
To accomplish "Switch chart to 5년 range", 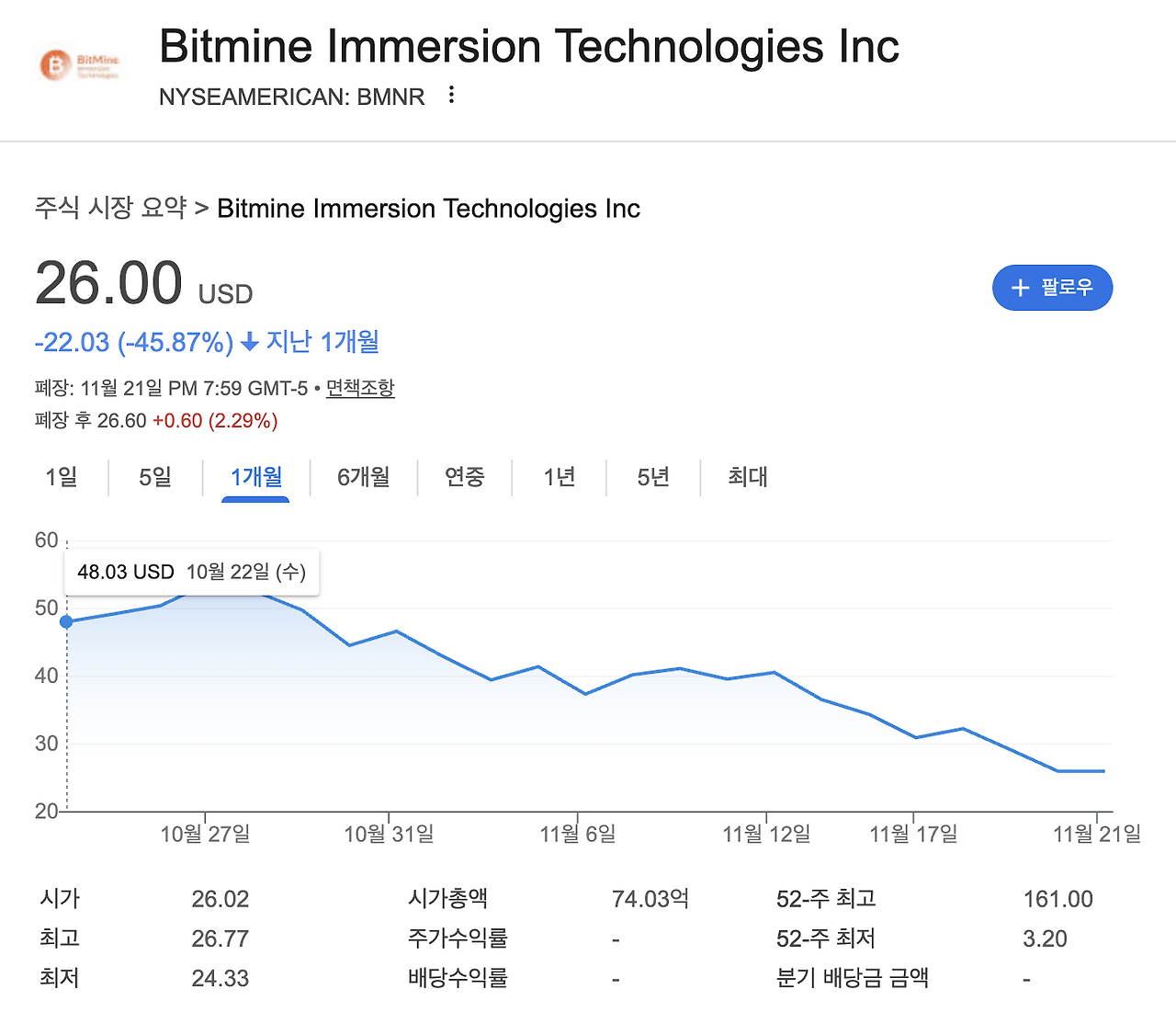I will pyautogui.click(x=653, y=477).
